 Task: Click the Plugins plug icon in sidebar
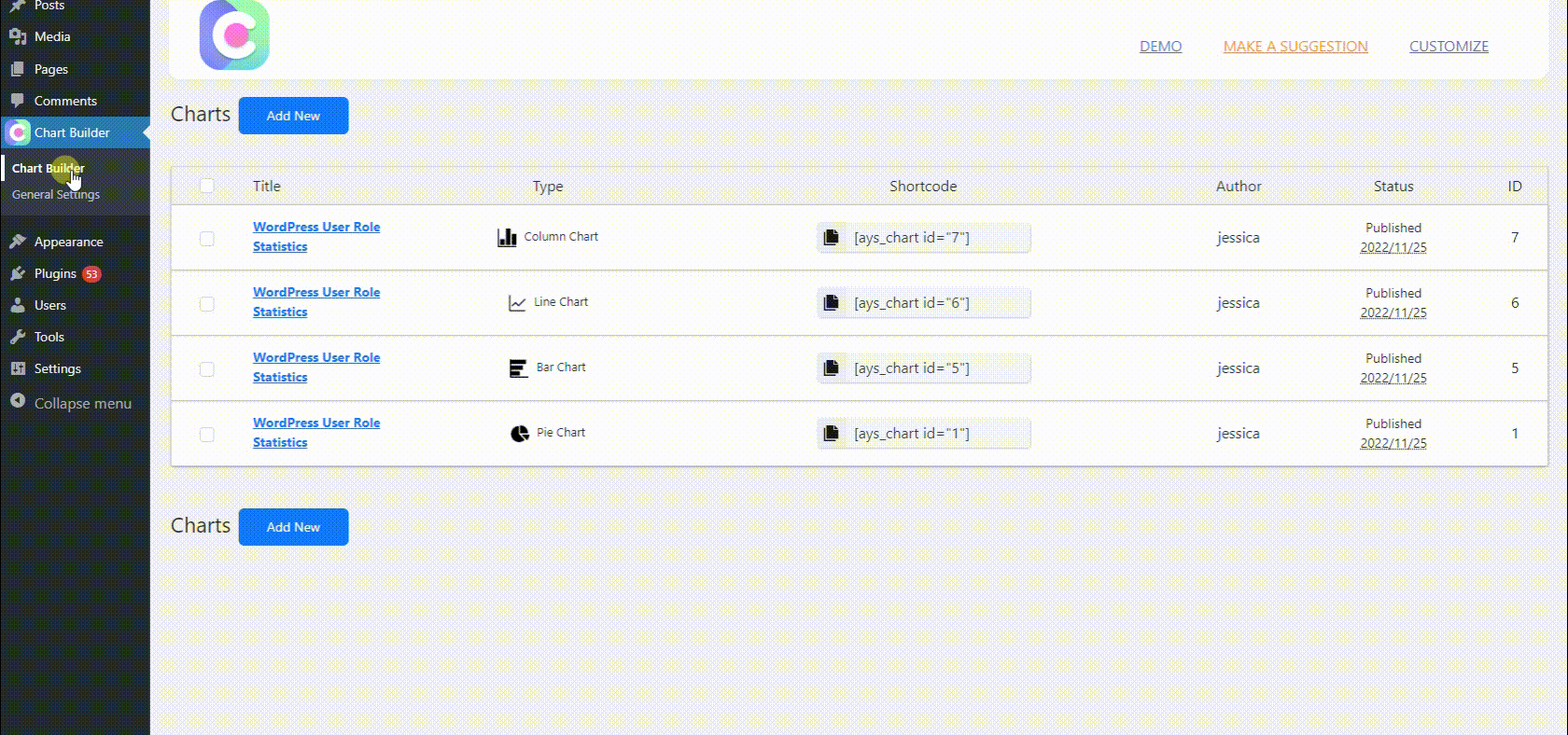click(x=18, y=273)
